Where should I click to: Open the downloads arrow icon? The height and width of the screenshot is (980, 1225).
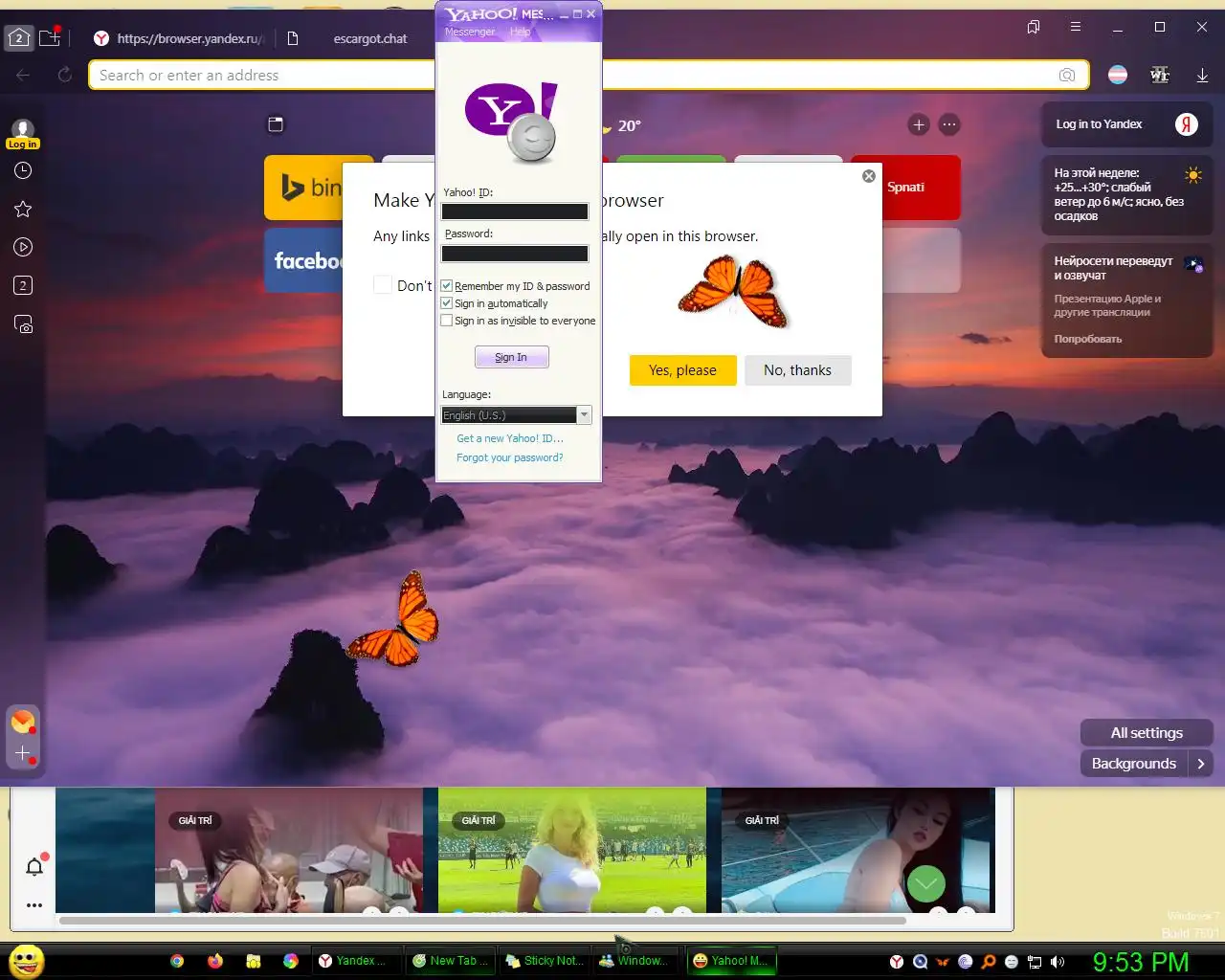coord(1202,75)
